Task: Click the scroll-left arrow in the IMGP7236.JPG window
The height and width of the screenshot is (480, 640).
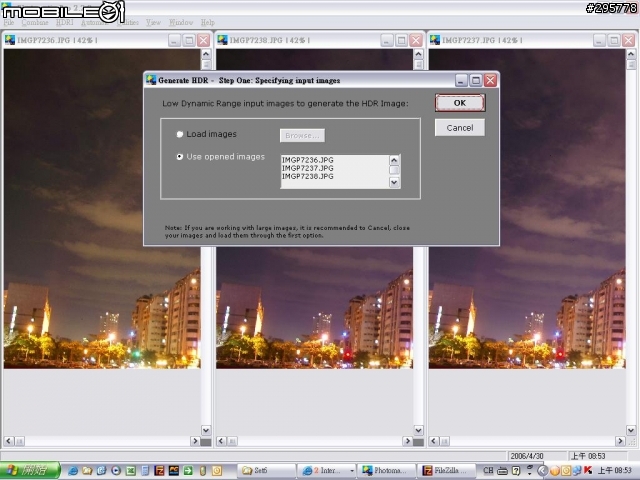Action: click(9, 441)
